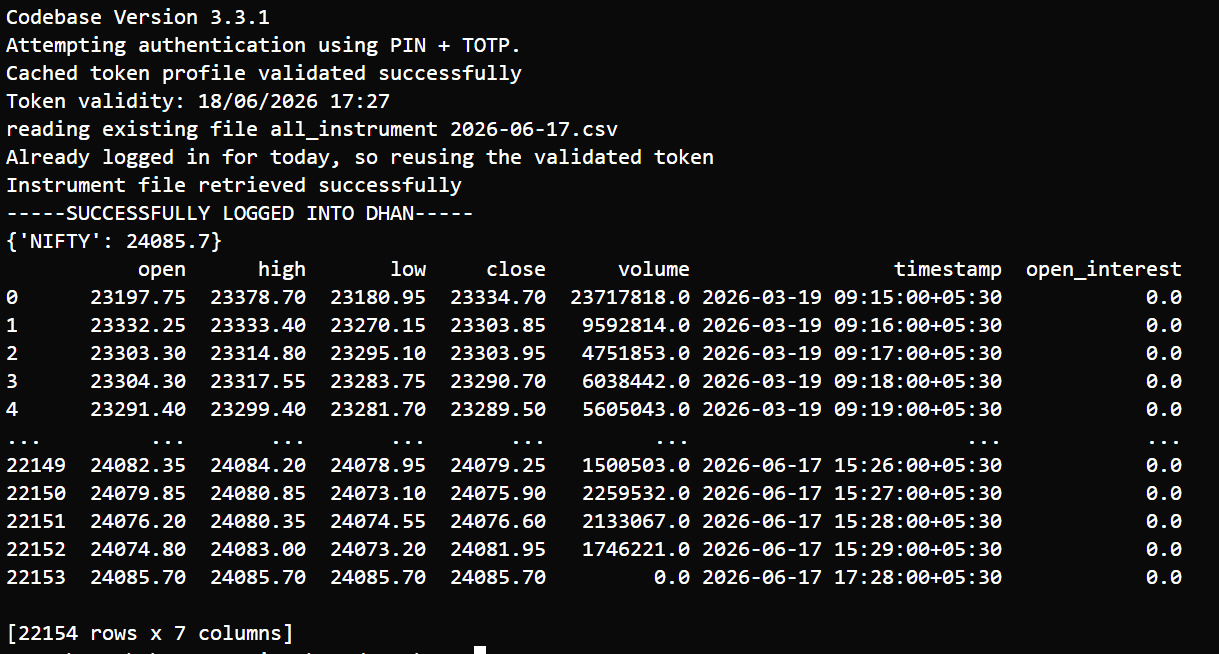1219x654 pixels.
Task: Click volume value 23717818.0 in row 0
Action: (630, 297)
